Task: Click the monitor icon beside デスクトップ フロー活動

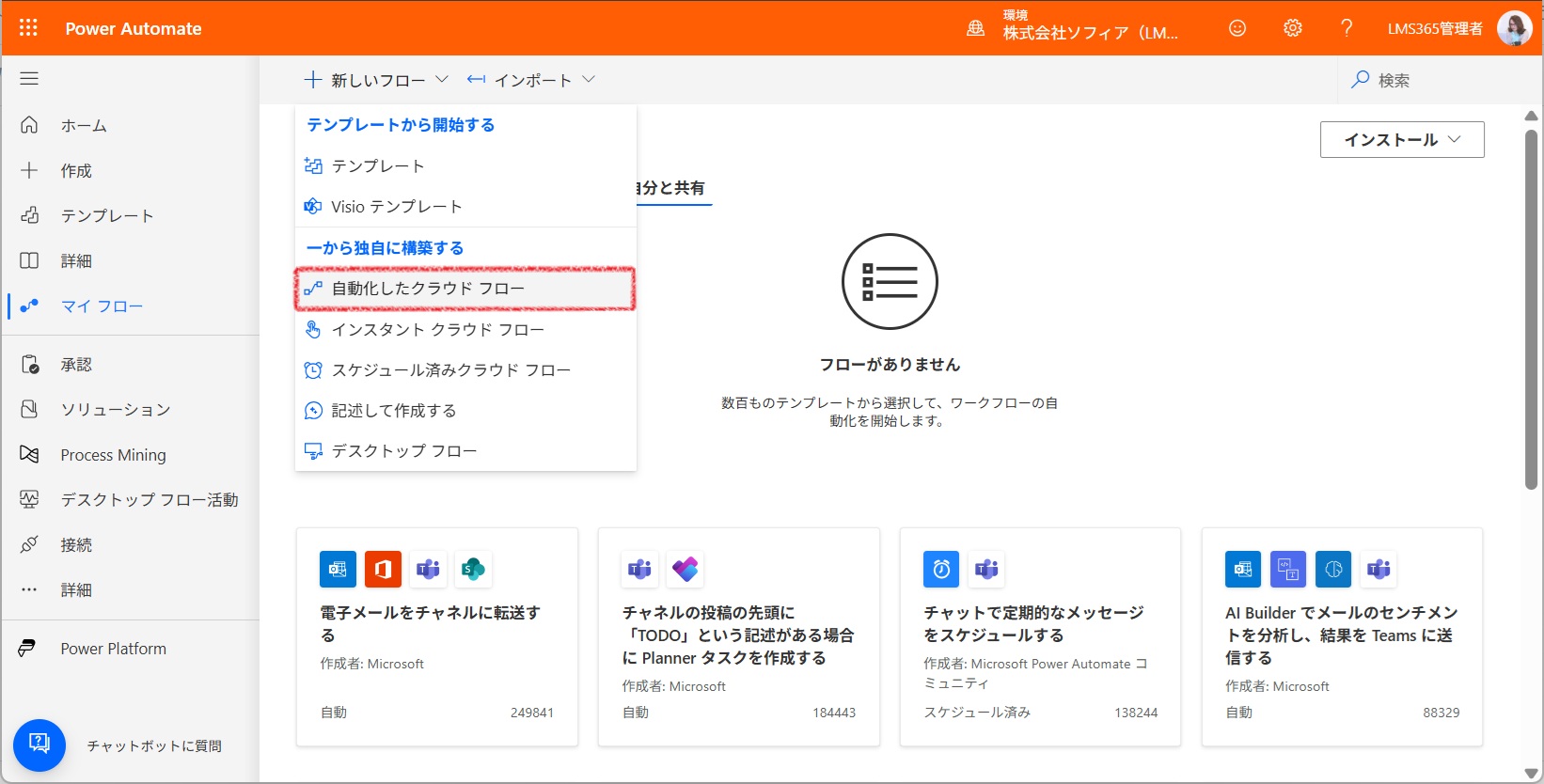Action: (29, 499)
